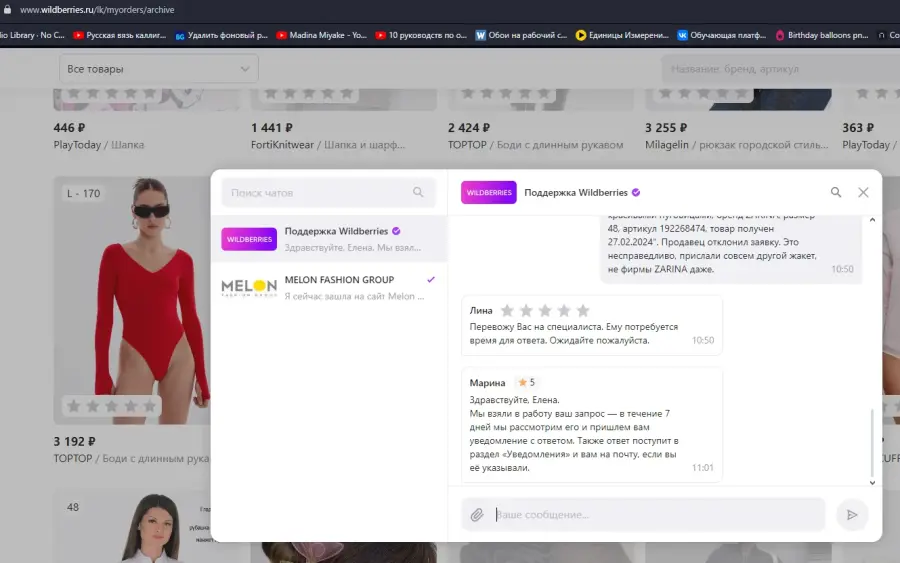Click the Wildberries logo in chat list
900x563 pixels.
coord(249,239)
